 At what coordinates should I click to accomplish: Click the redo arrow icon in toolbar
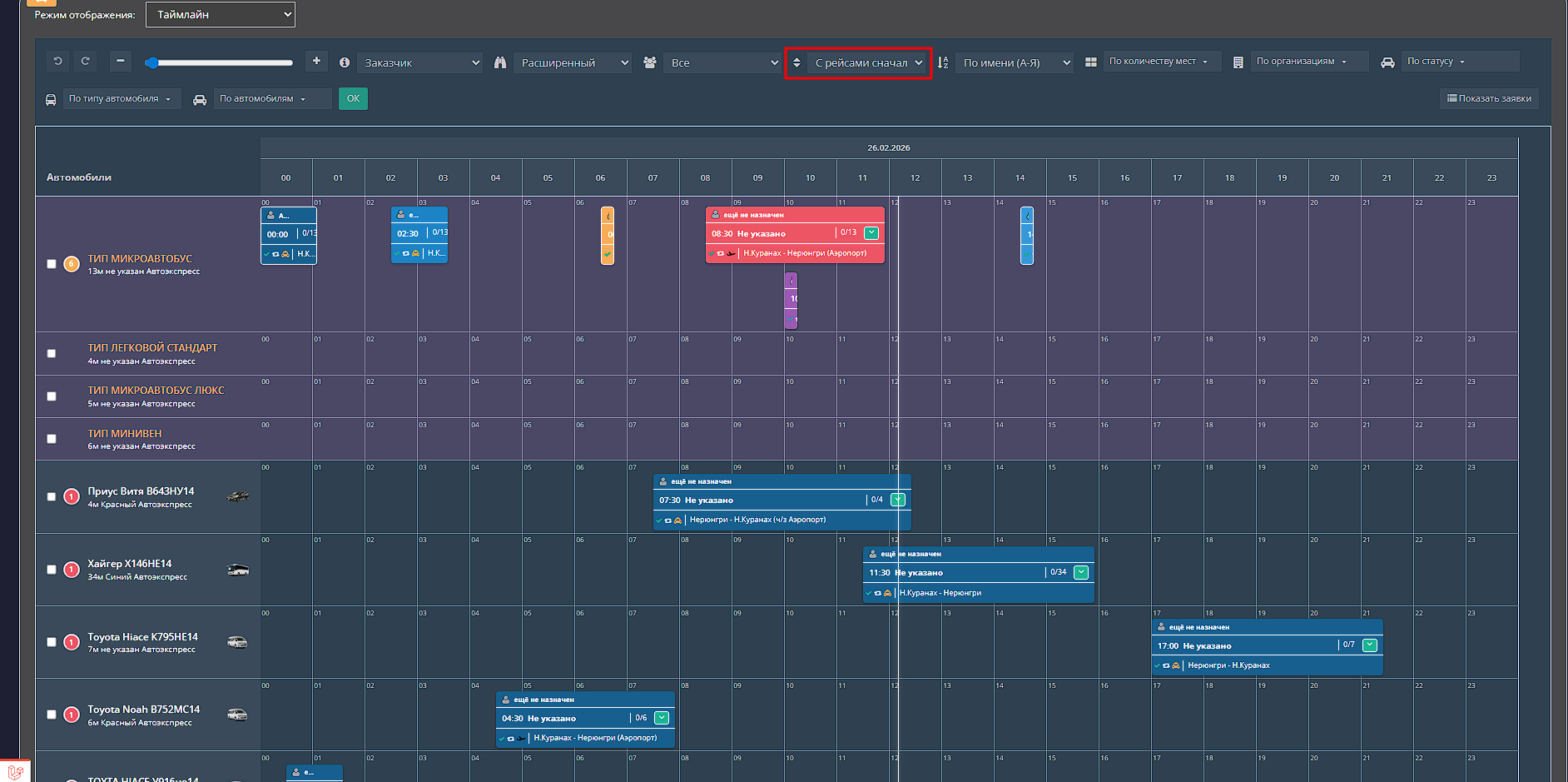click(85, 62)
